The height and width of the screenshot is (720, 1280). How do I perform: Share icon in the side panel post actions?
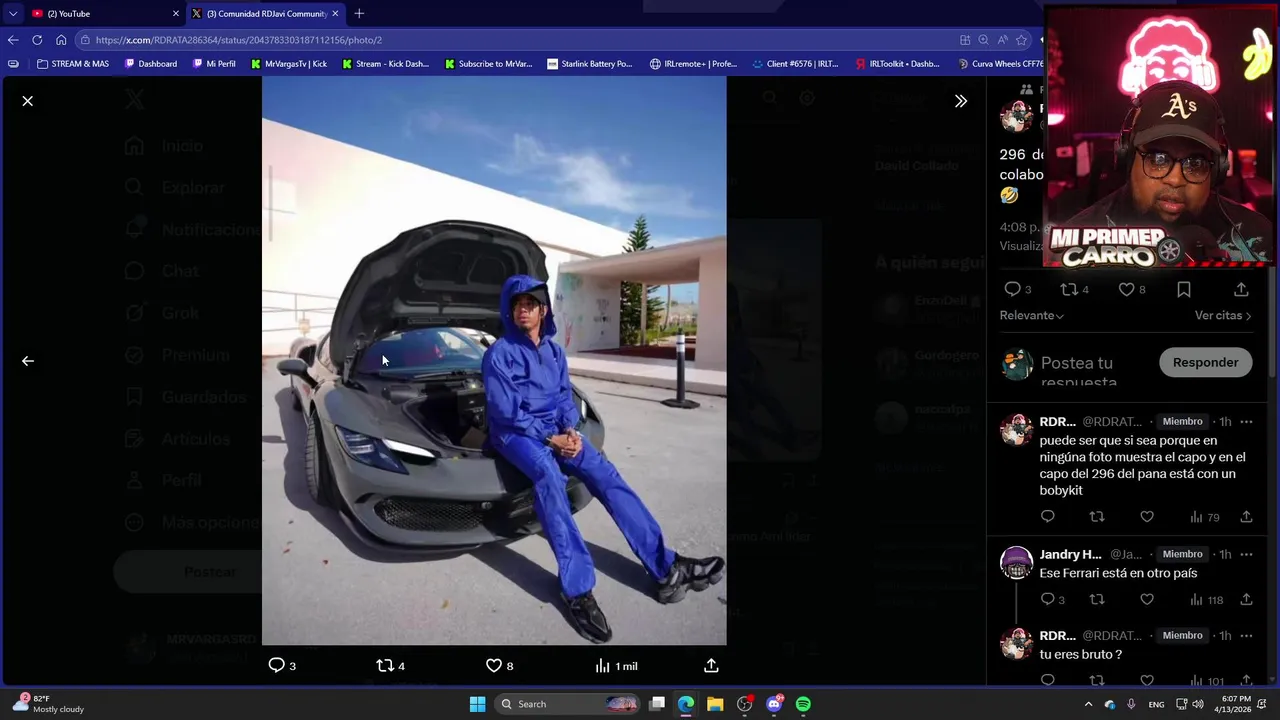(1241, 289)
